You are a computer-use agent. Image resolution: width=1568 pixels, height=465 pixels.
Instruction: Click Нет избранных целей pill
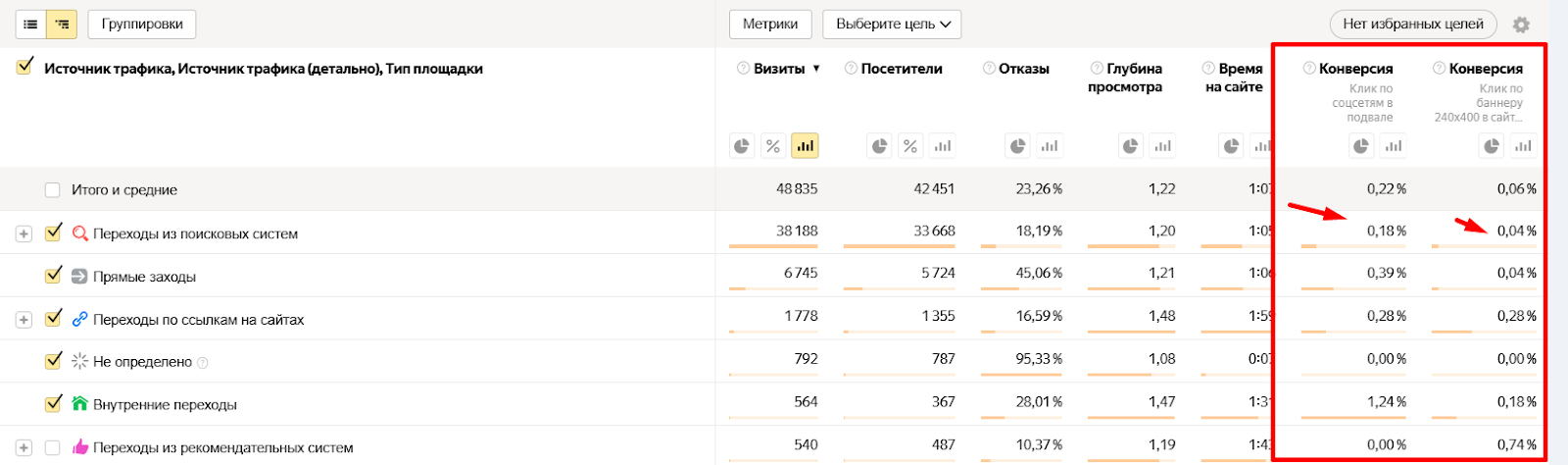(x=1412, y=24)
